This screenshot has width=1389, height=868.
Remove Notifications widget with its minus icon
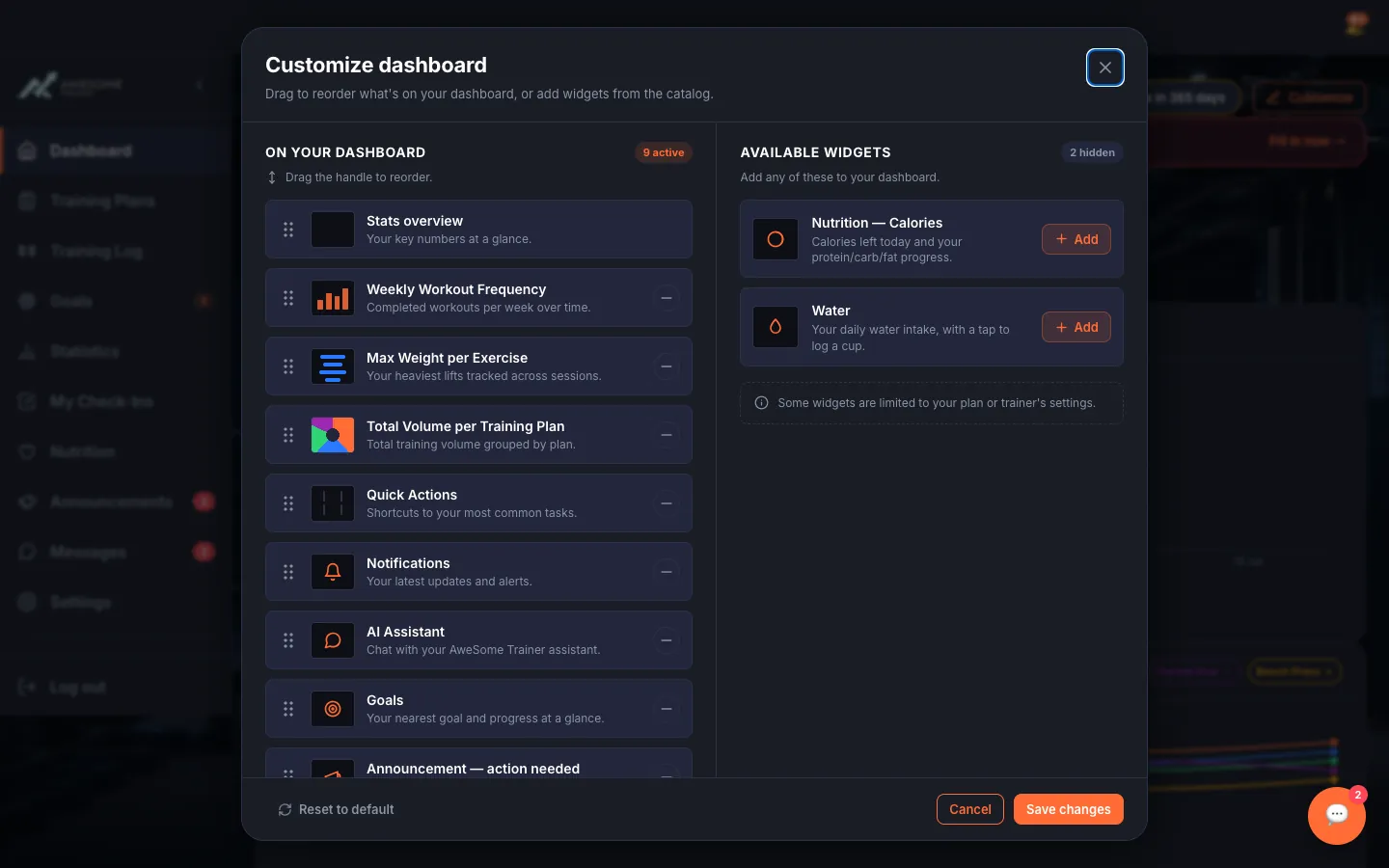pyautogui.click(x=666, y=572)
